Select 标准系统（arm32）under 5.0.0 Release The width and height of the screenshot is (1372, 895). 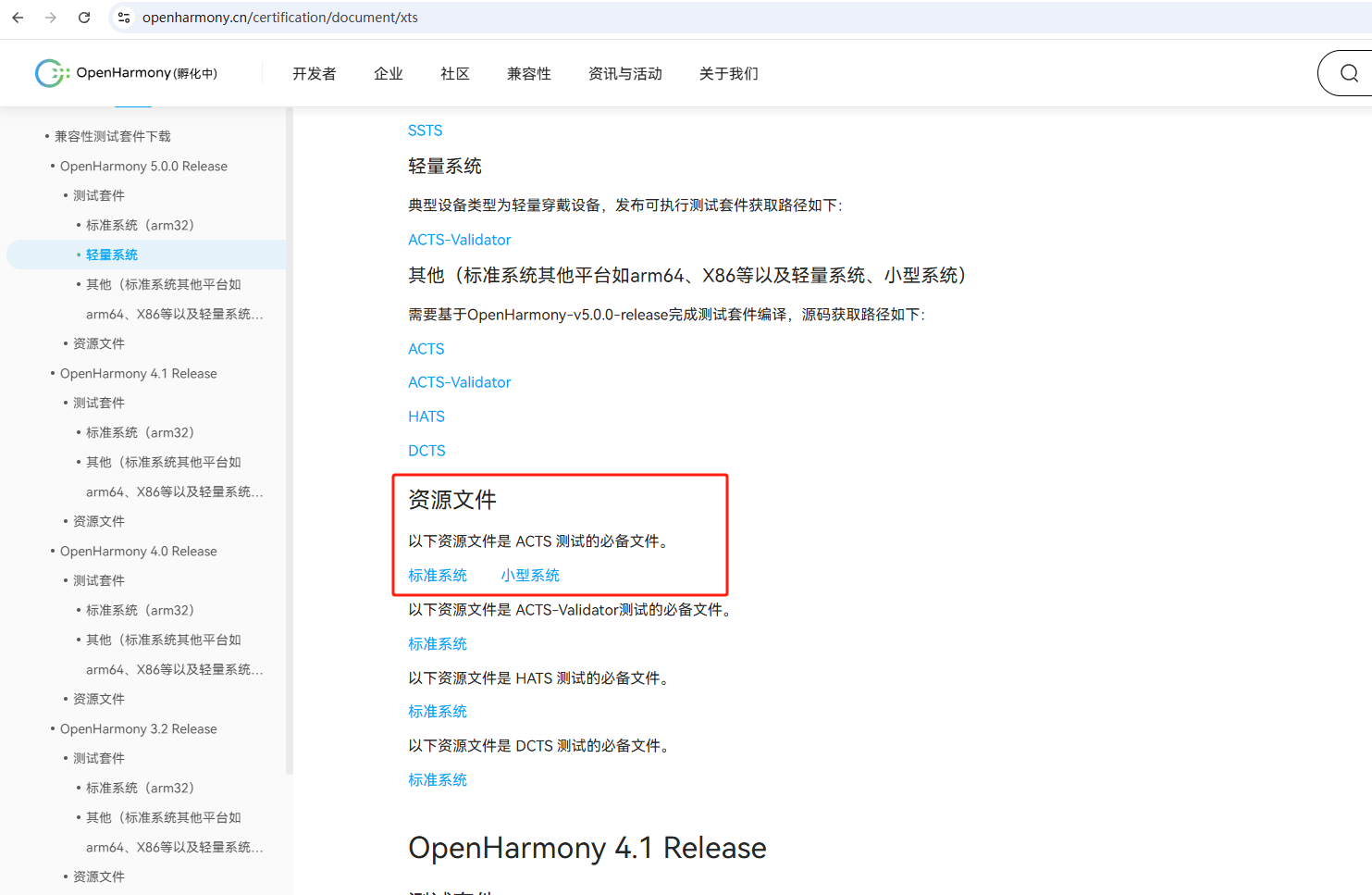point(140,225)
